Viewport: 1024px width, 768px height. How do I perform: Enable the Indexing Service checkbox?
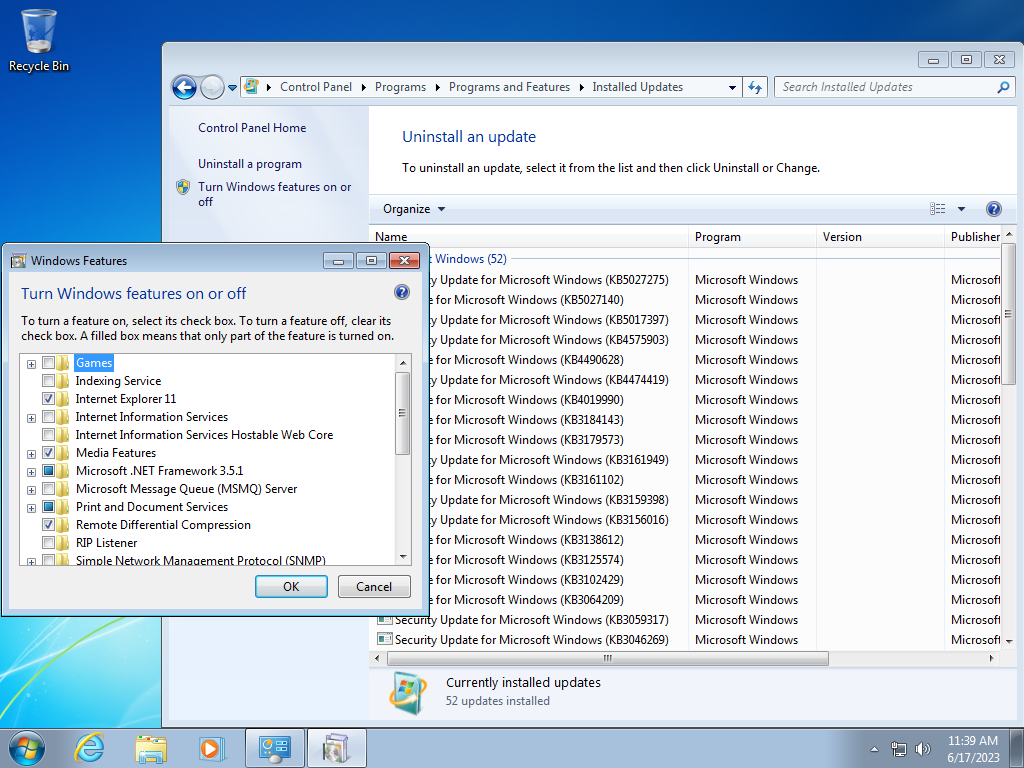(x=48, y=381)
